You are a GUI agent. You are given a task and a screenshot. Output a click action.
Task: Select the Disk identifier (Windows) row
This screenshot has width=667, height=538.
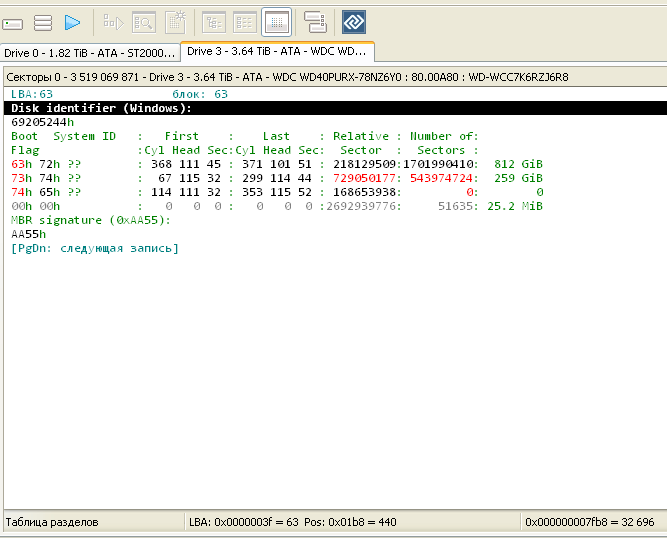(335, 108)
